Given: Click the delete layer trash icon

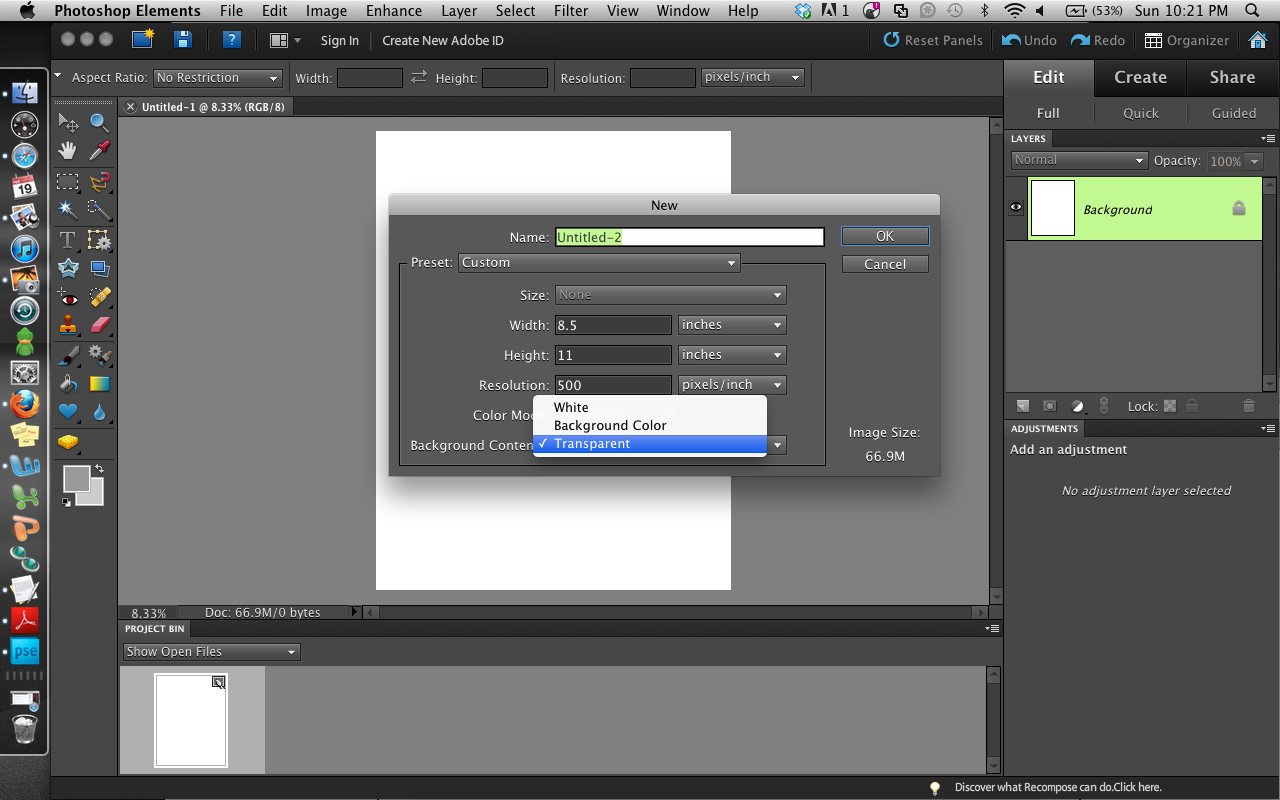Looking at the screenshot, I should [x=1249, y=406].
